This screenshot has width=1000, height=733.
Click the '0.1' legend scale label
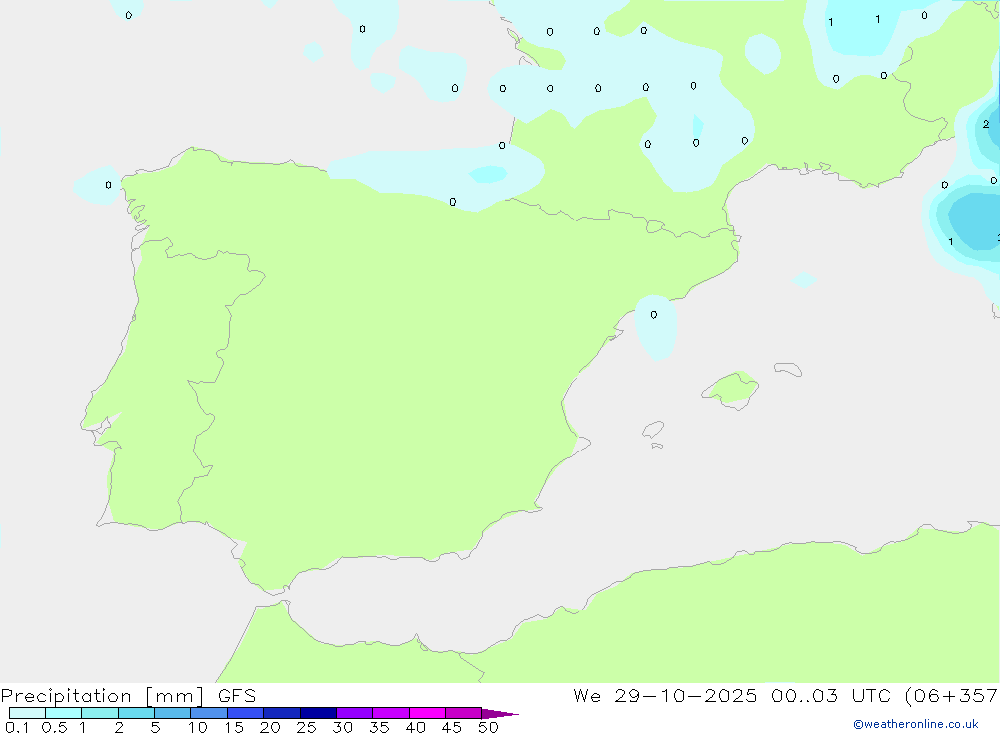[x=17, y=727]
